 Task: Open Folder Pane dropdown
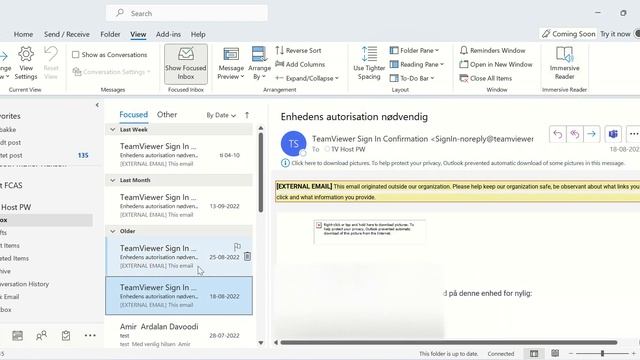point(414,50)
